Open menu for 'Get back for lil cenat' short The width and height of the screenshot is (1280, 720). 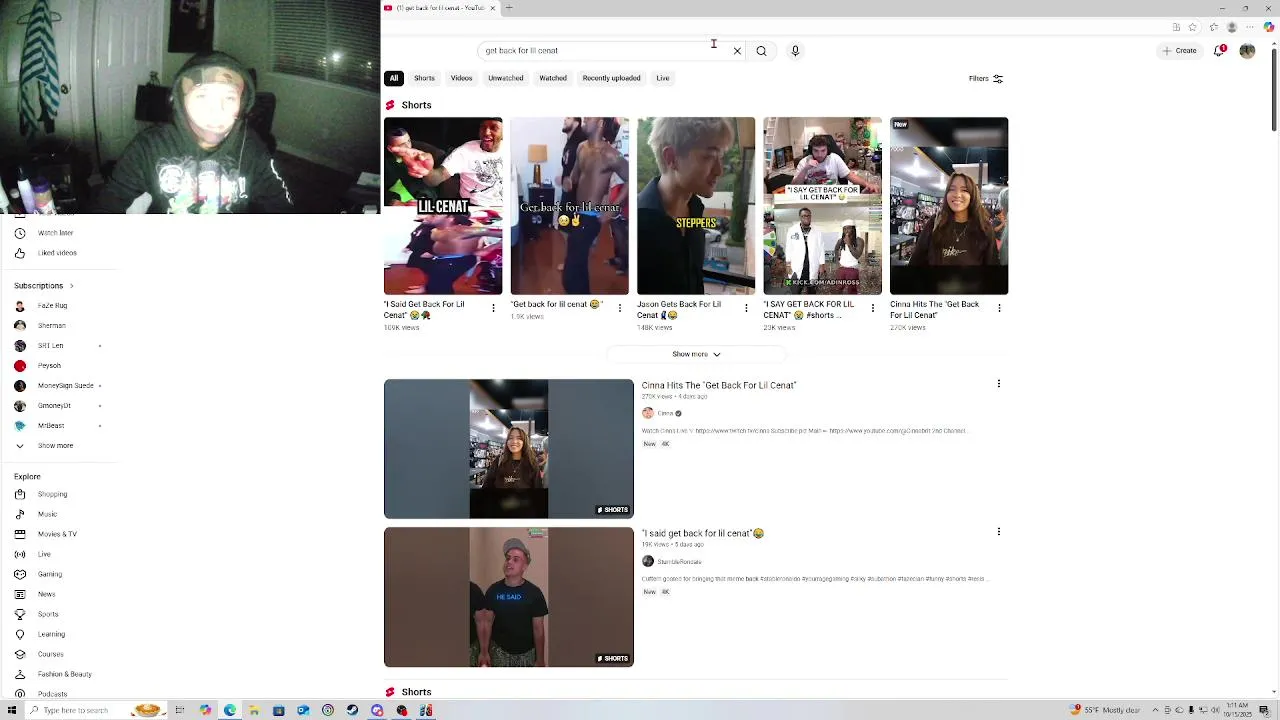(x=619, y=308)
